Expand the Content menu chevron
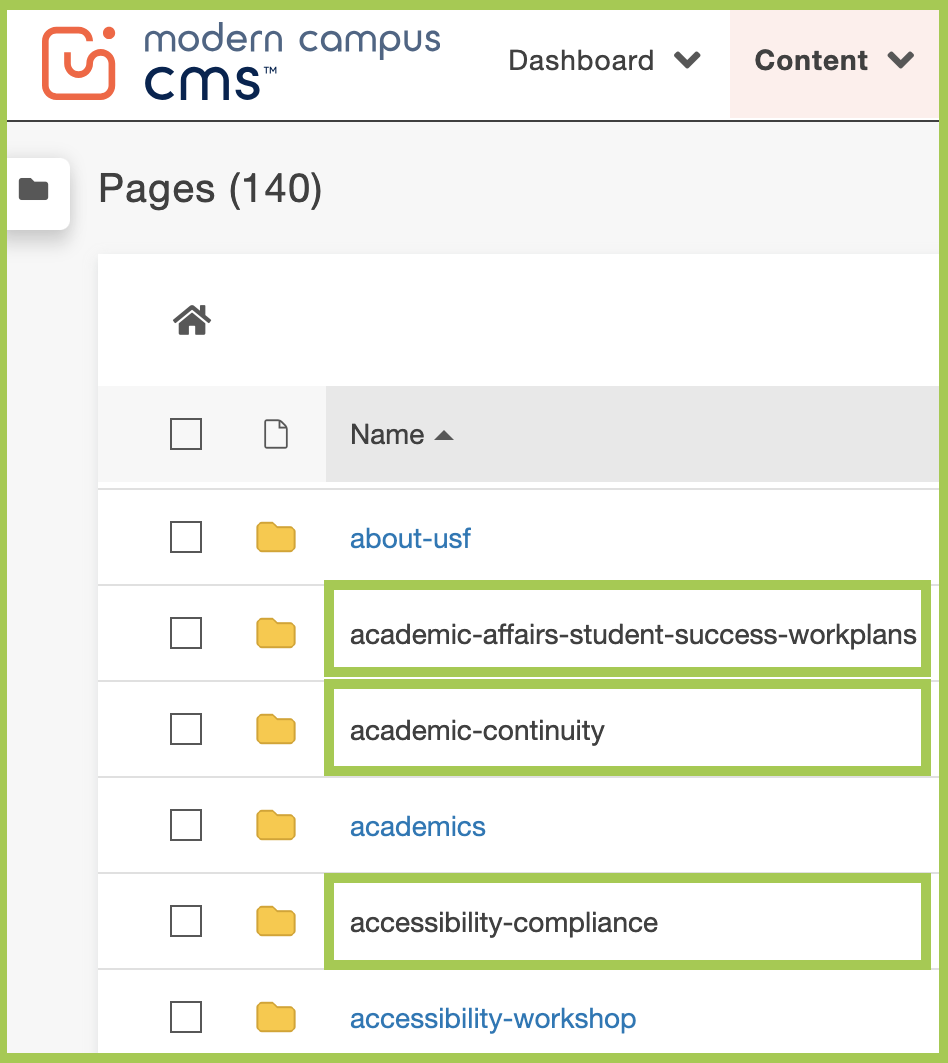This screenshot has width=948, height=1063. tap(901, 60)
